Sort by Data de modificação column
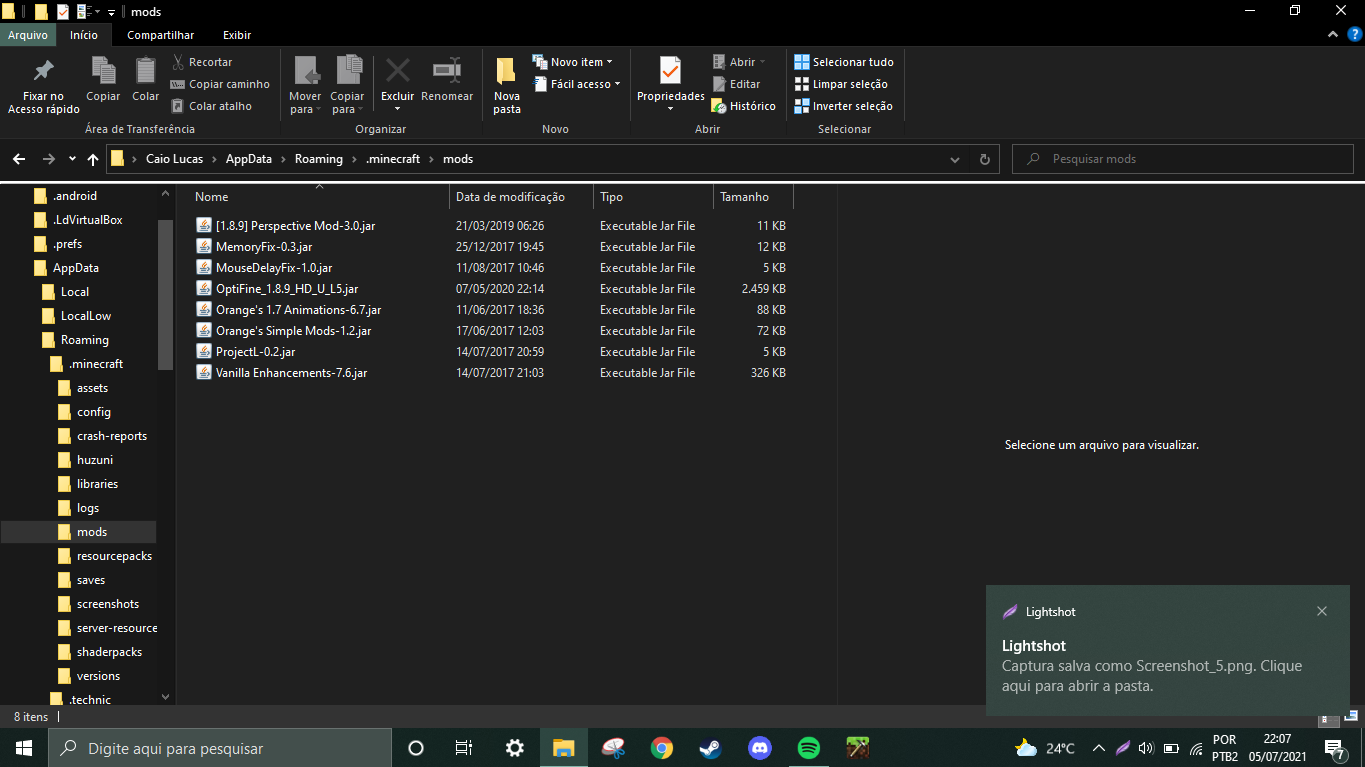 coord(521,197)
